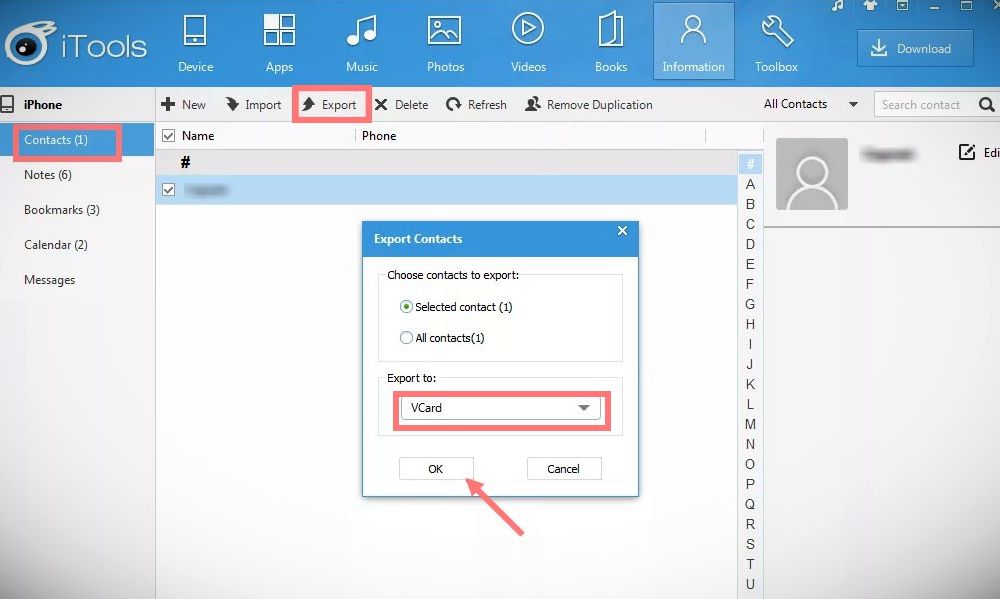Open Messages in sidebar
The height and width of the screenshot is (599, 1000).
[50, 280]
